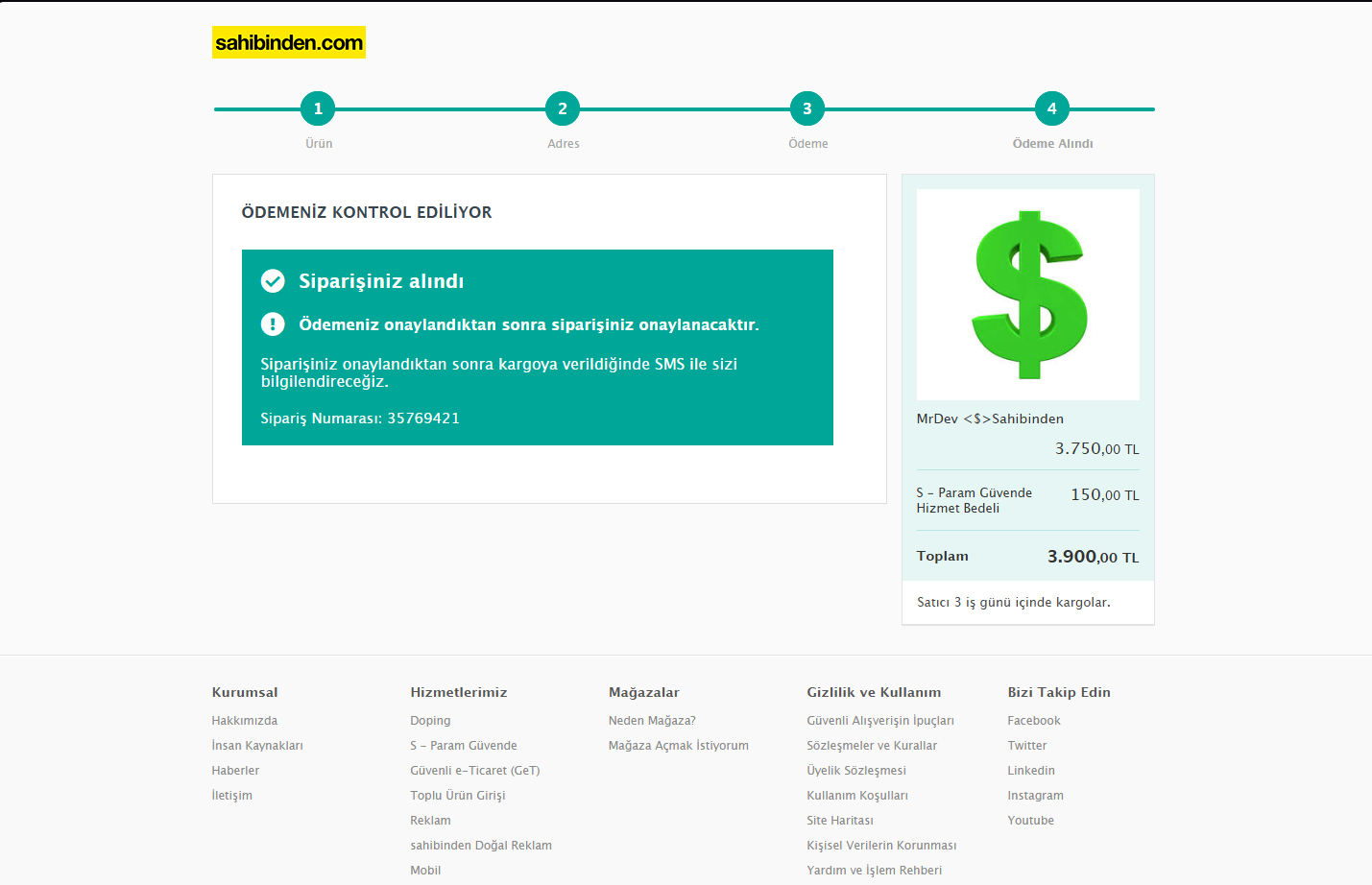Screen dimensions: 1372x885
Task: Open Sözleşmeler ve Kurallar link
Action: [x=872, y=746]
